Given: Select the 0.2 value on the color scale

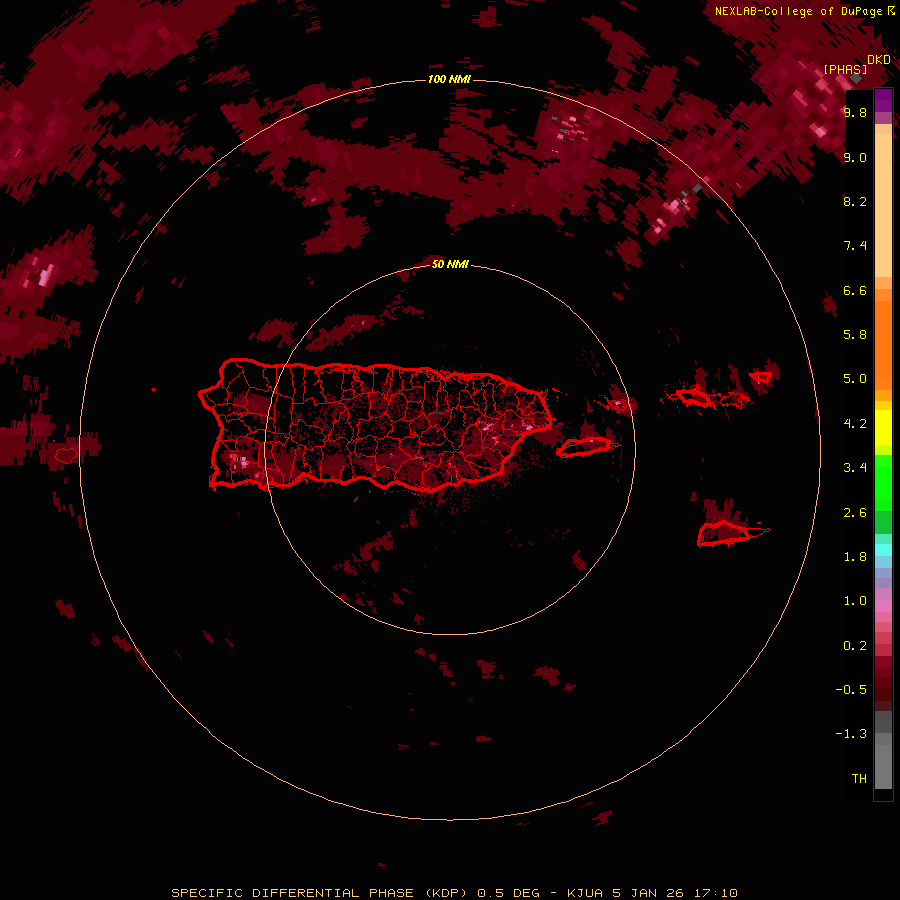Looking at the screenshot, I should pos(855,646).
